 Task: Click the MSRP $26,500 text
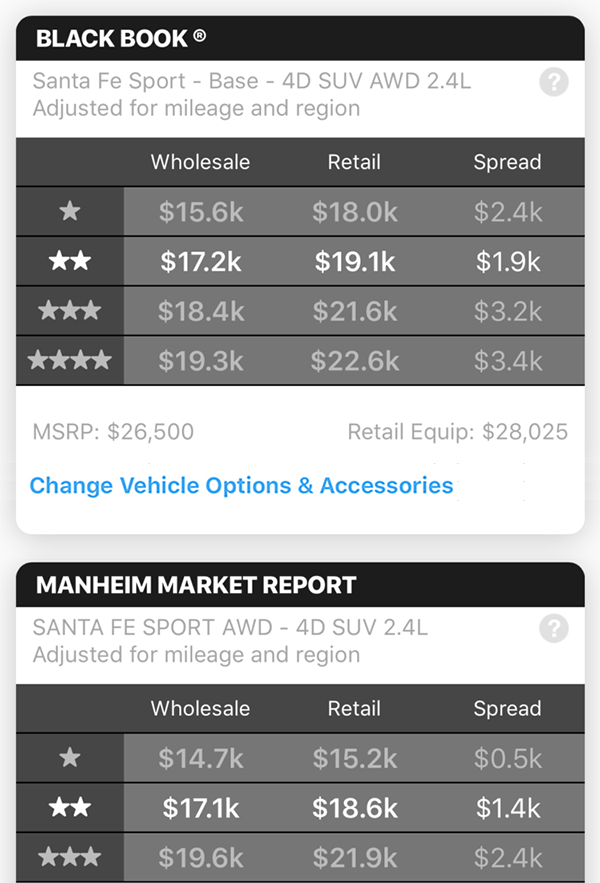113,432
